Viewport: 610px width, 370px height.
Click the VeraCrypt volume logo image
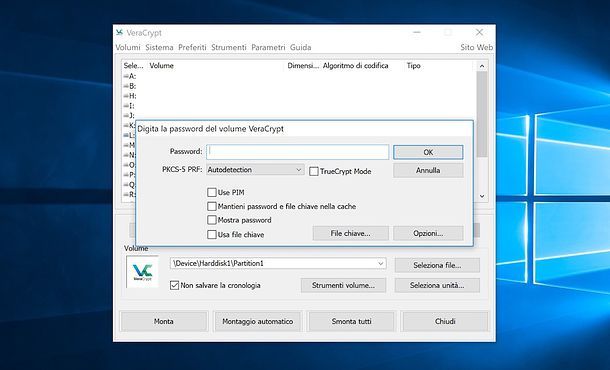142,272
